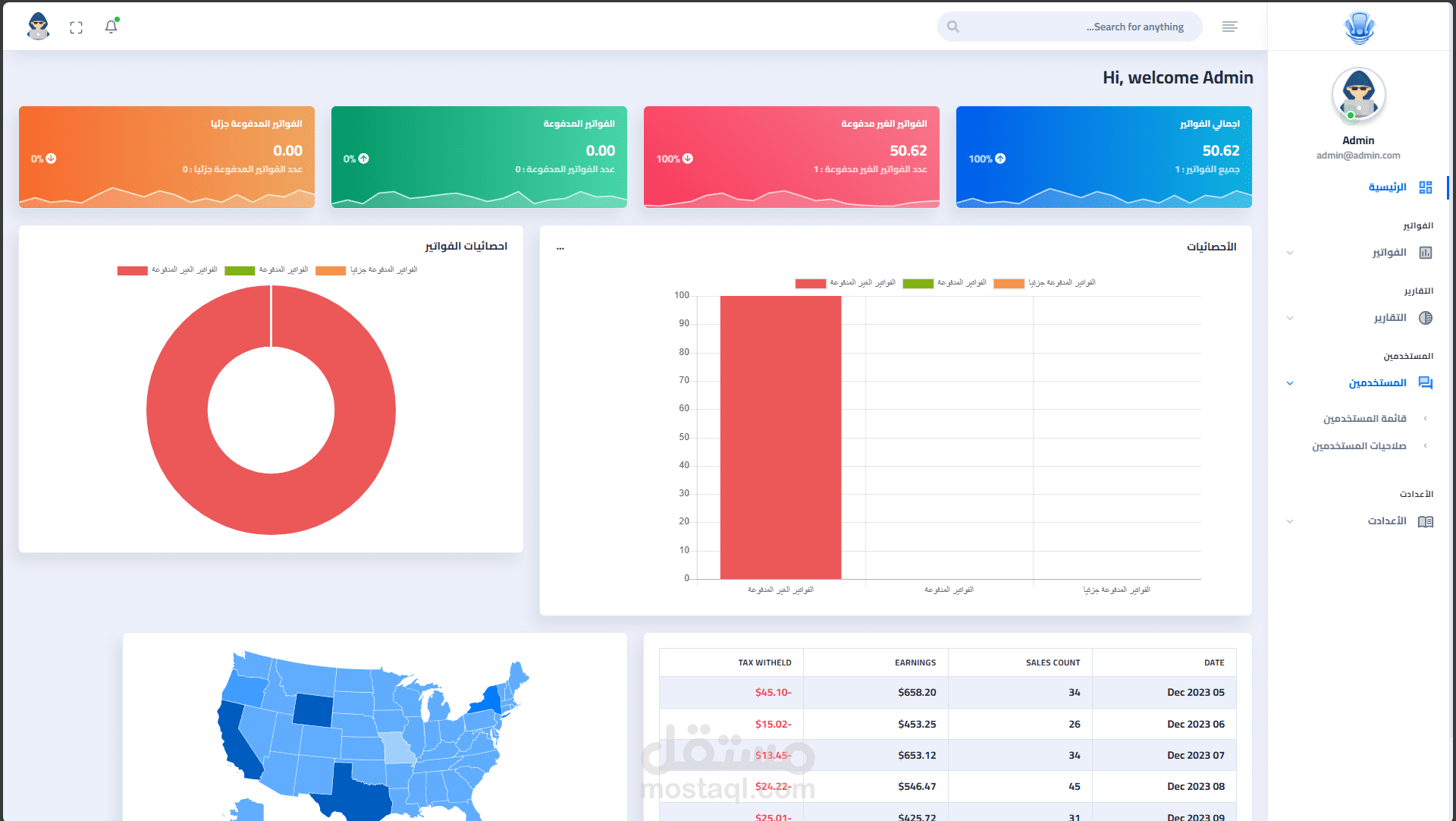The width and height of the screenshot is (1456, 821).
Task: Open the statistics card three-dots options
Action: pos(560,247)
